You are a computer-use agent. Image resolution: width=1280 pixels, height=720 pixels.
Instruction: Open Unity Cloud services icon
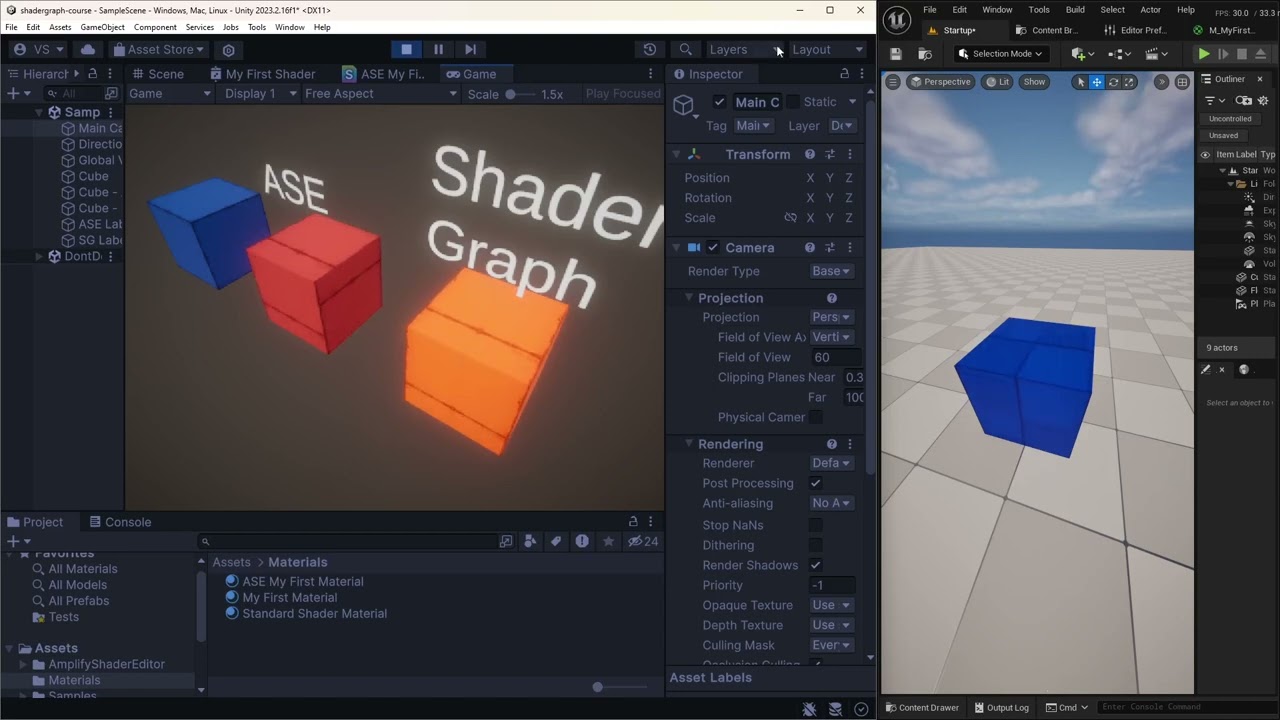(88, 49)
